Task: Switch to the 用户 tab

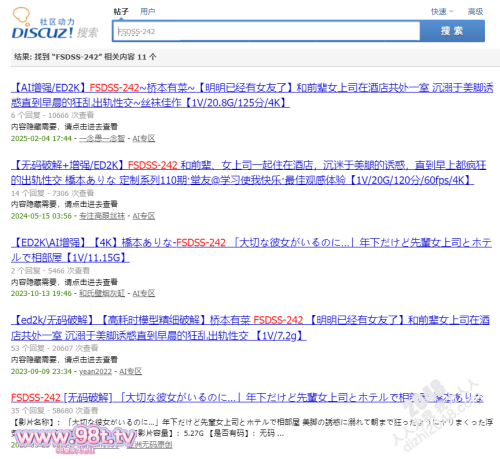Action: [x=147, y=12]
